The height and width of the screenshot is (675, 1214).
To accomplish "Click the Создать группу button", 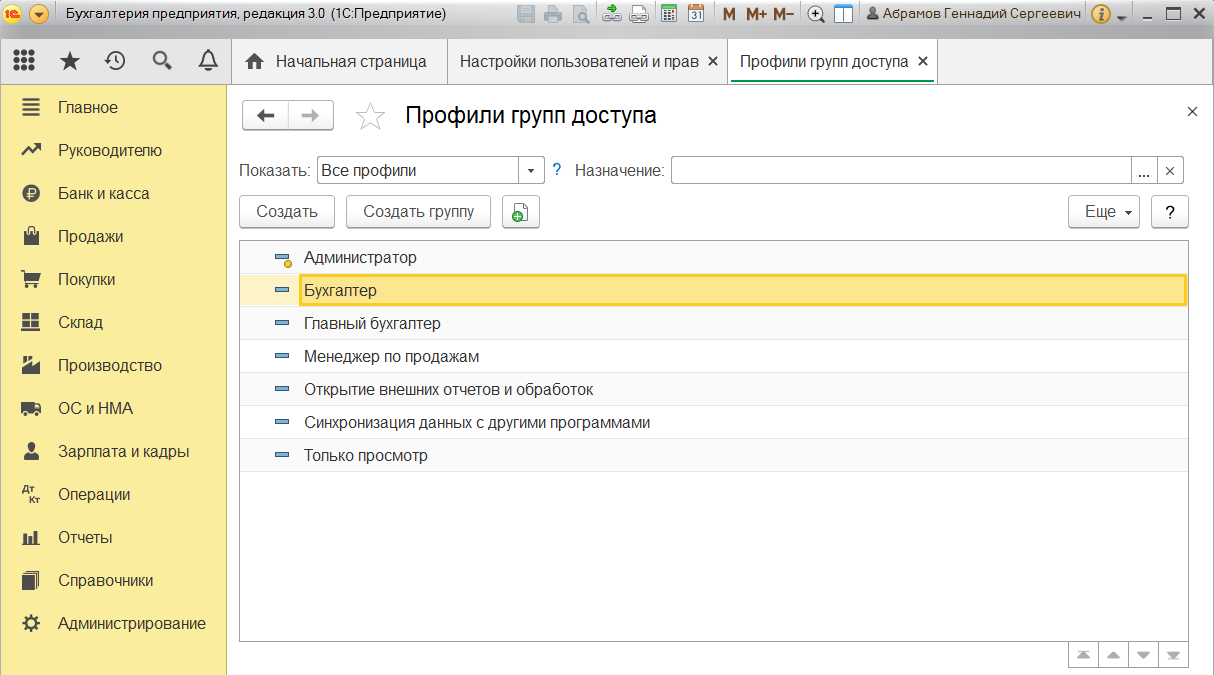I will point(418,212).
